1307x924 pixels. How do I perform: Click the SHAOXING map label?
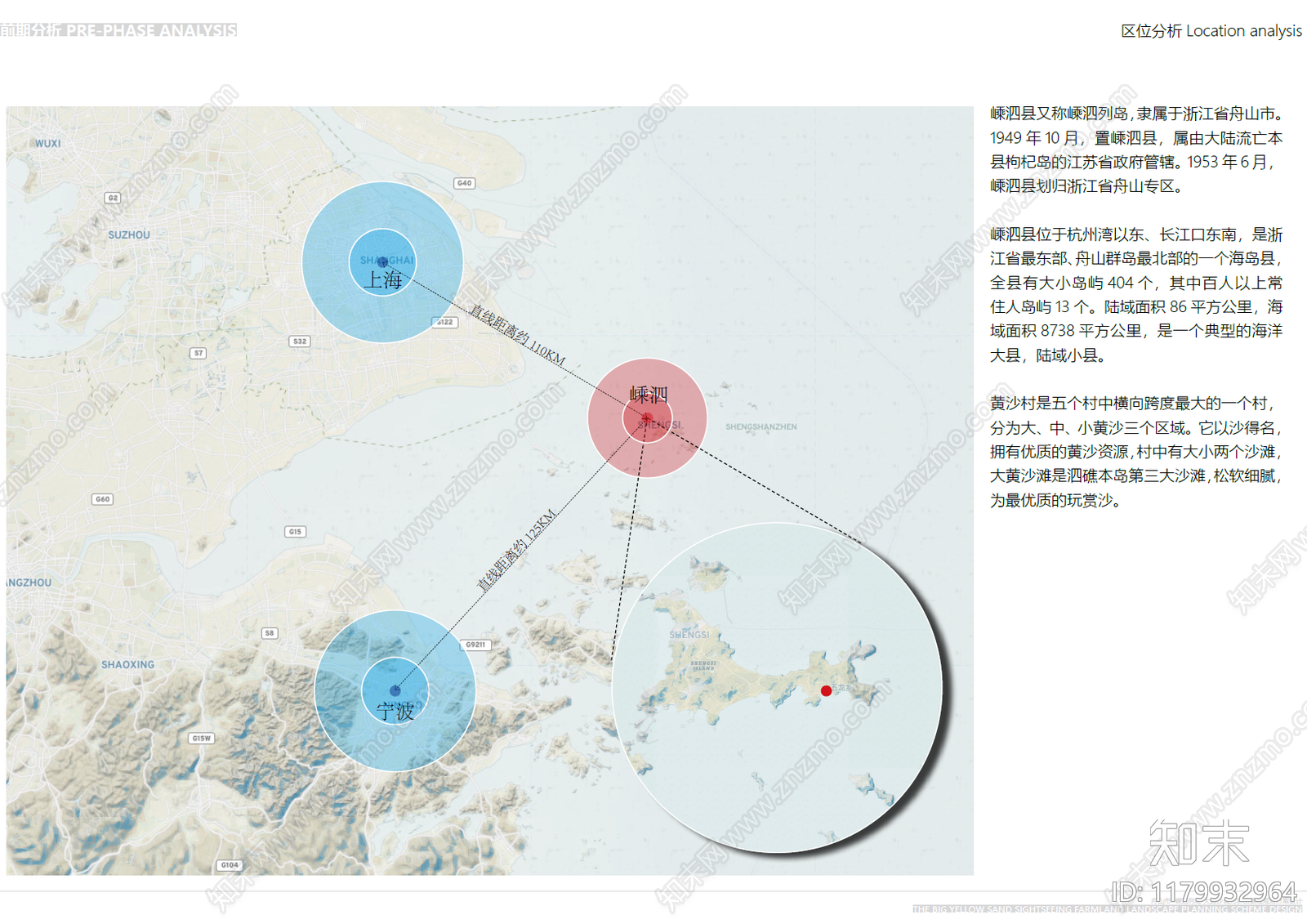127,664
